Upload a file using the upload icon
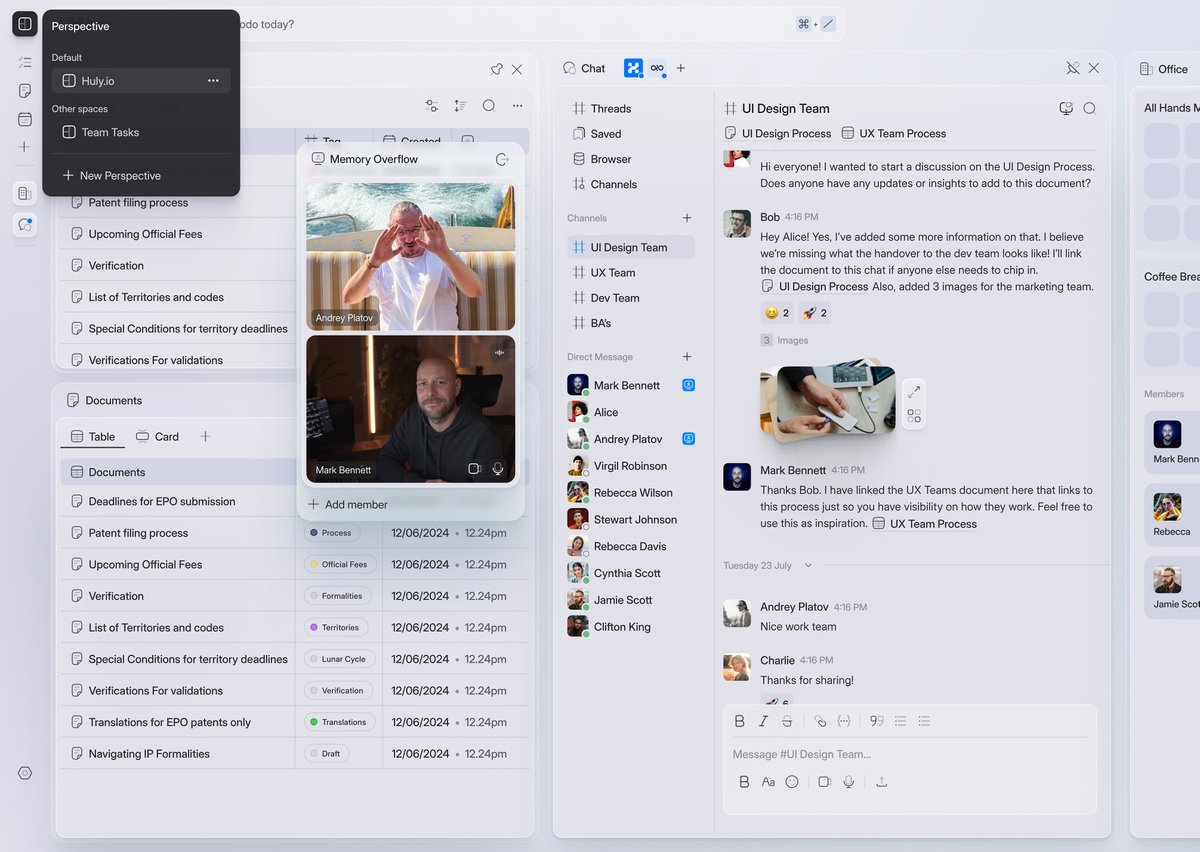The width and height of the screenshot is (1200, 852). [882, 782]
